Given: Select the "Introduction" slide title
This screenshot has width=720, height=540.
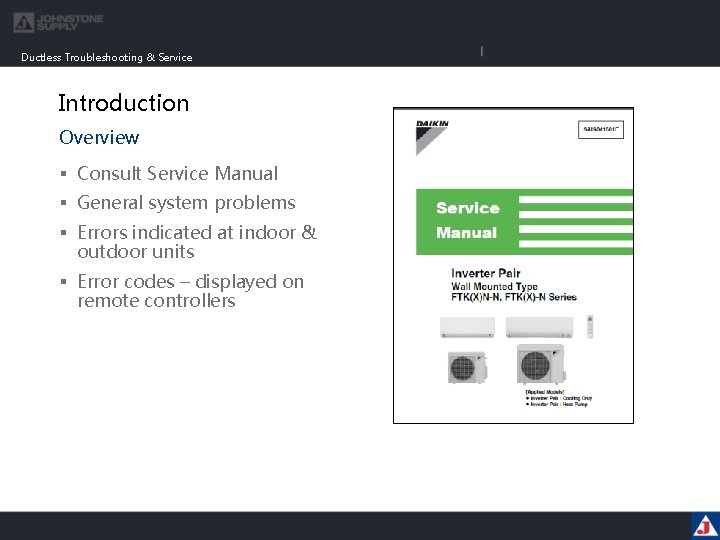Looking at the screenshot, I should pyautogui.click(x=124, y=103).
